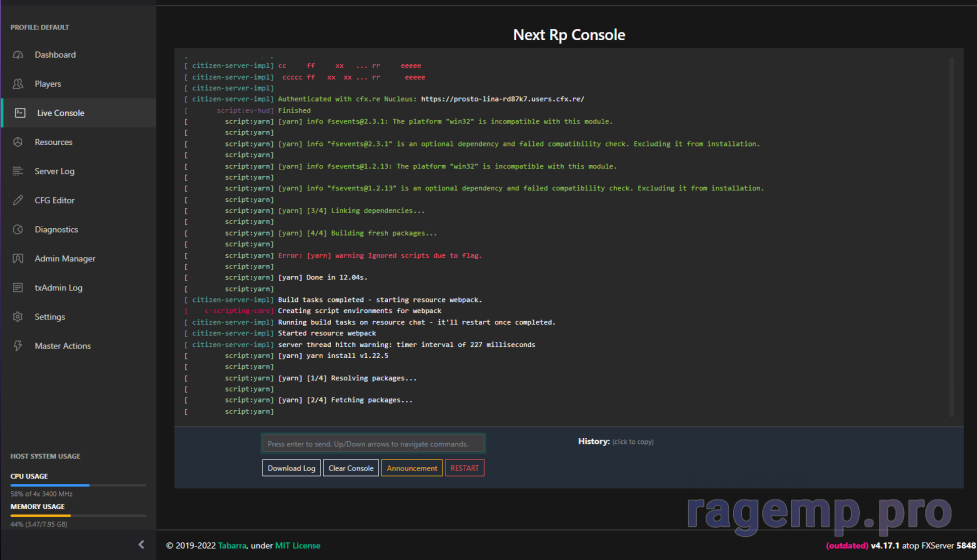Image resolution: width=977 pixels, height=560 pixels.
Task: Open the Resources icon in sidebar
Action: click(x=18, y=142)
